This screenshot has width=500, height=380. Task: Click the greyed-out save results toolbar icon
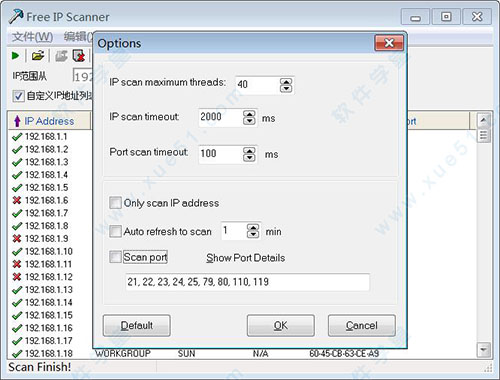tap(61, 56)
